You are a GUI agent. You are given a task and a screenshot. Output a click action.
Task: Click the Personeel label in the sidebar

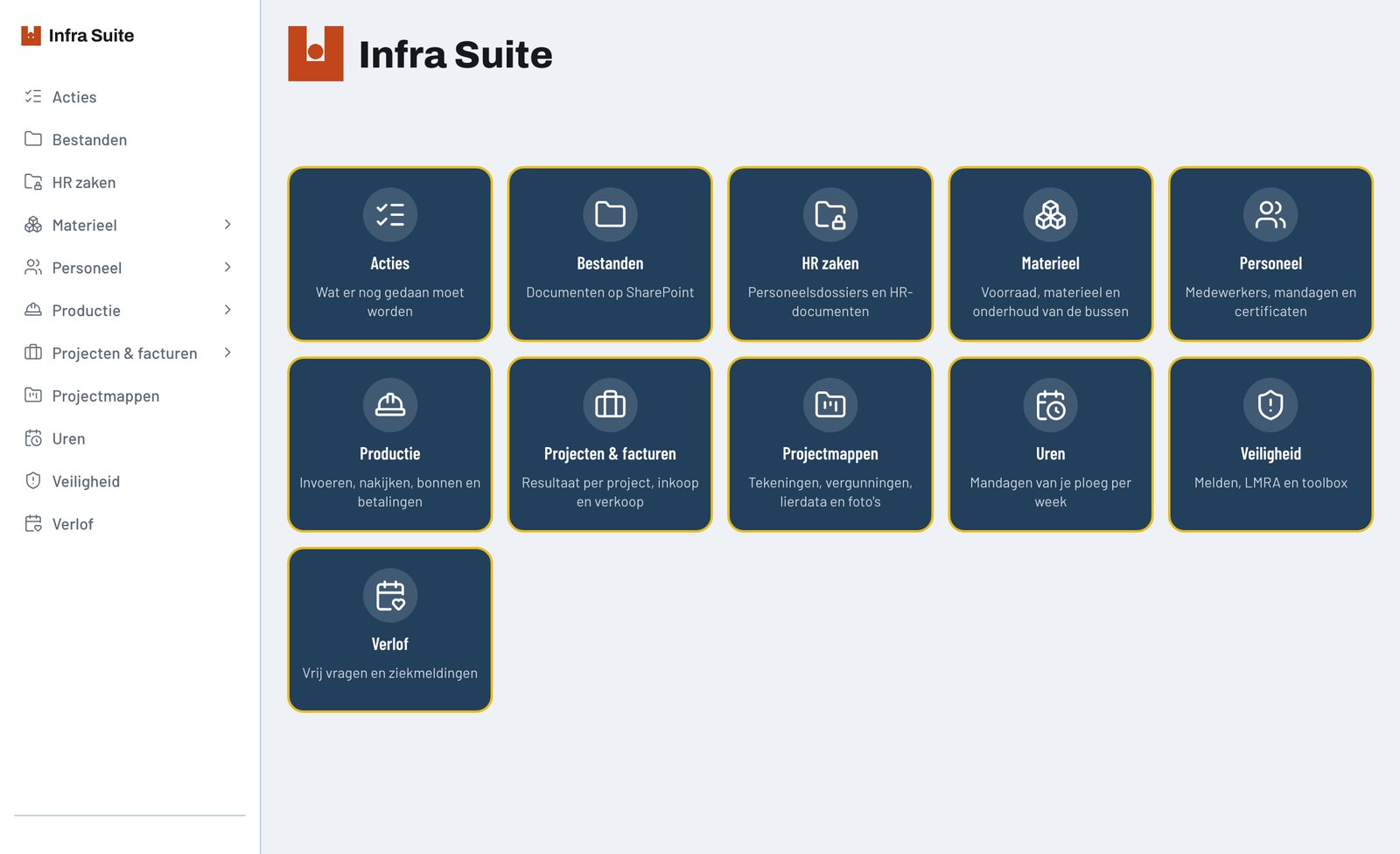tap(87, 269)
